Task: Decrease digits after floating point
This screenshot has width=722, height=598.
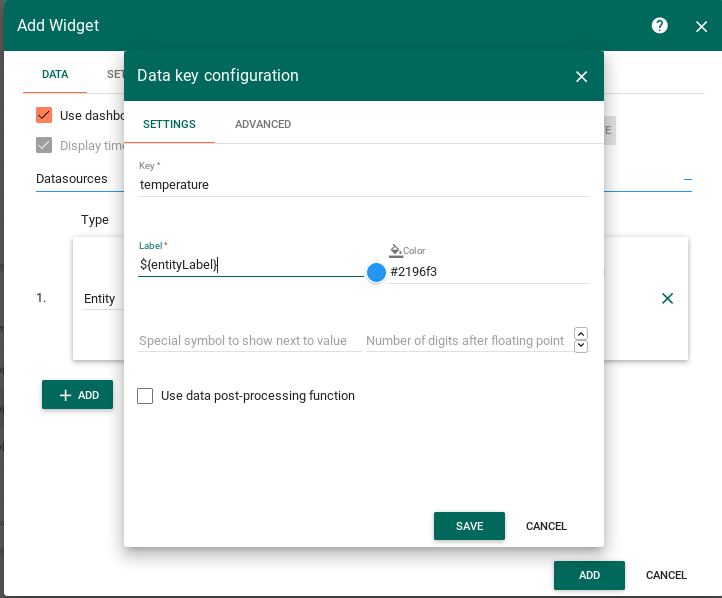Action: pos(581,346)
